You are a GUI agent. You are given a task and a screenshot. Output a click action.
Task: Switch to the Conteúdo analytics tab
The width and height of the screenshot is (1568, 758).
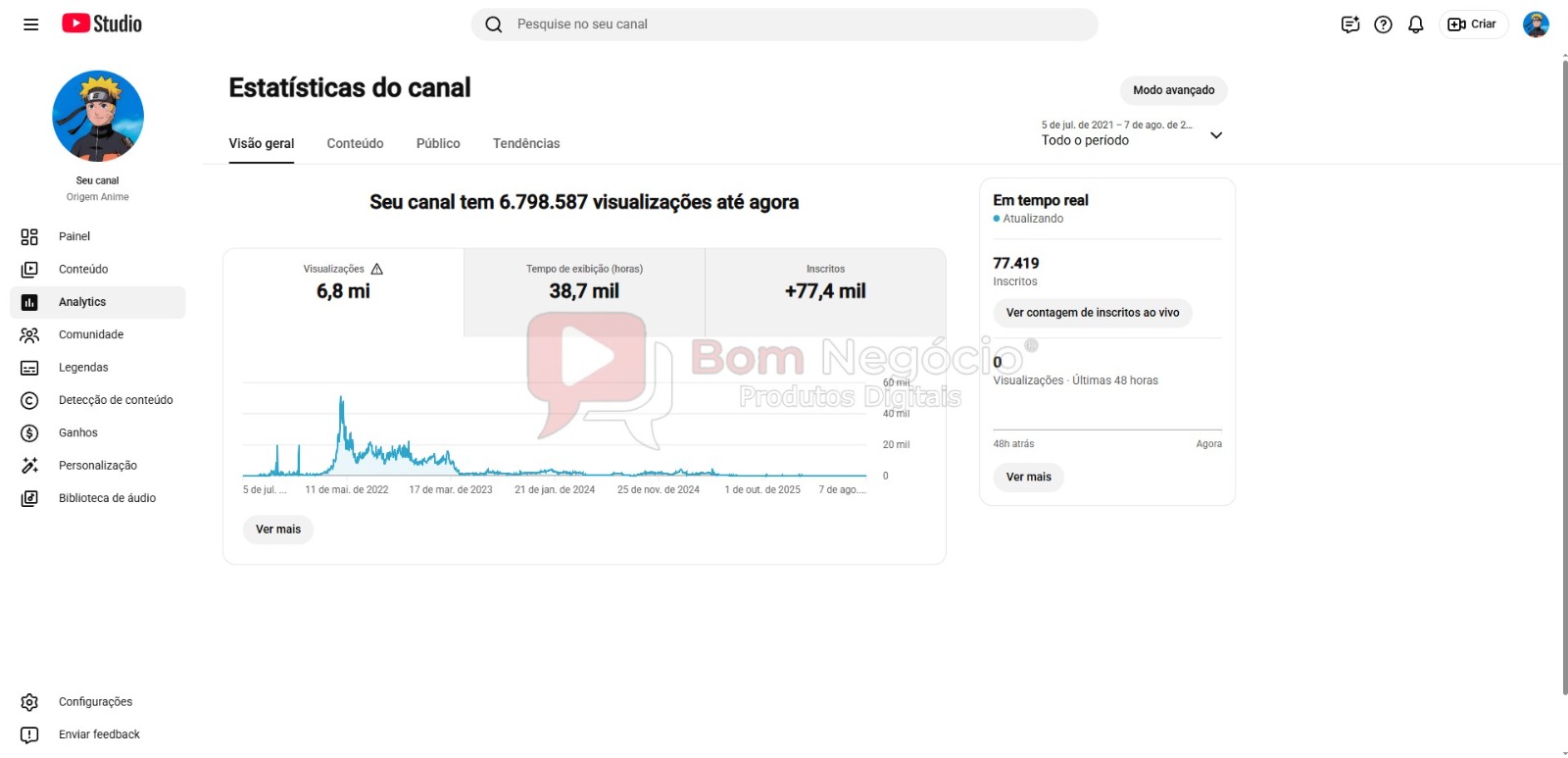355,143
